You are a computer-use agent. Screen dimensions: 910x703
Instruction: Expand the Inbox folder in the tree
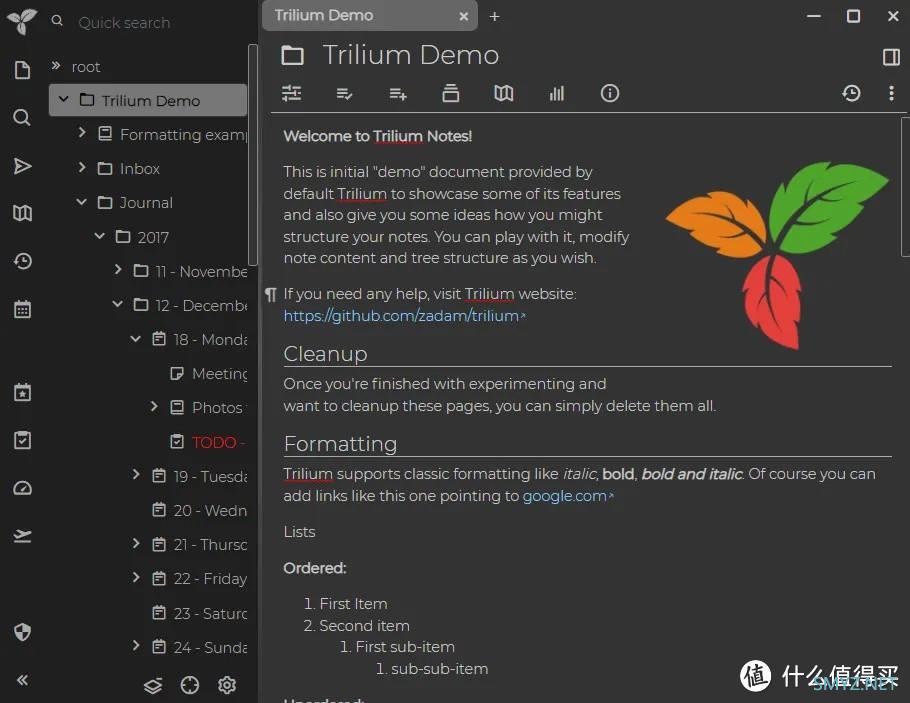click(x=82, y=167)
